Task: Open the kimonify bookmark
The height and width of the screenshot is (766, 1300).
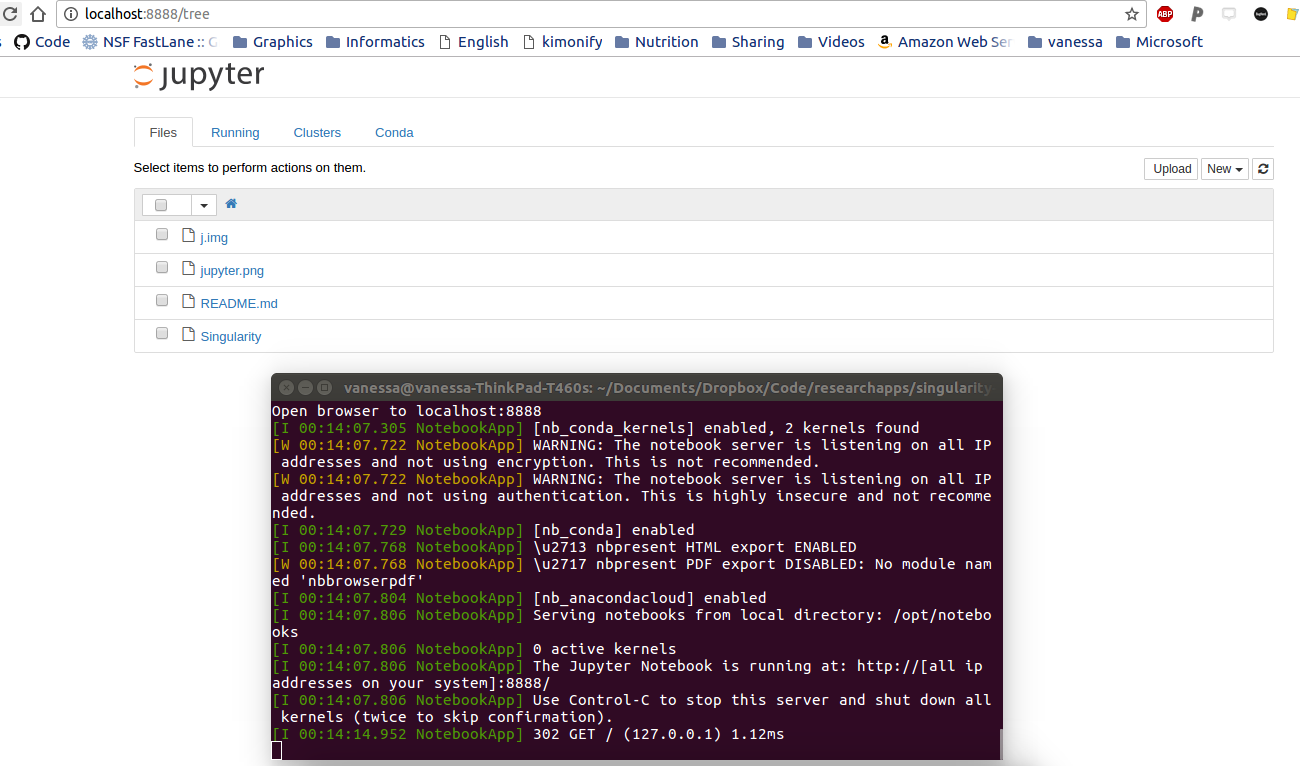Action: [563, 42]
